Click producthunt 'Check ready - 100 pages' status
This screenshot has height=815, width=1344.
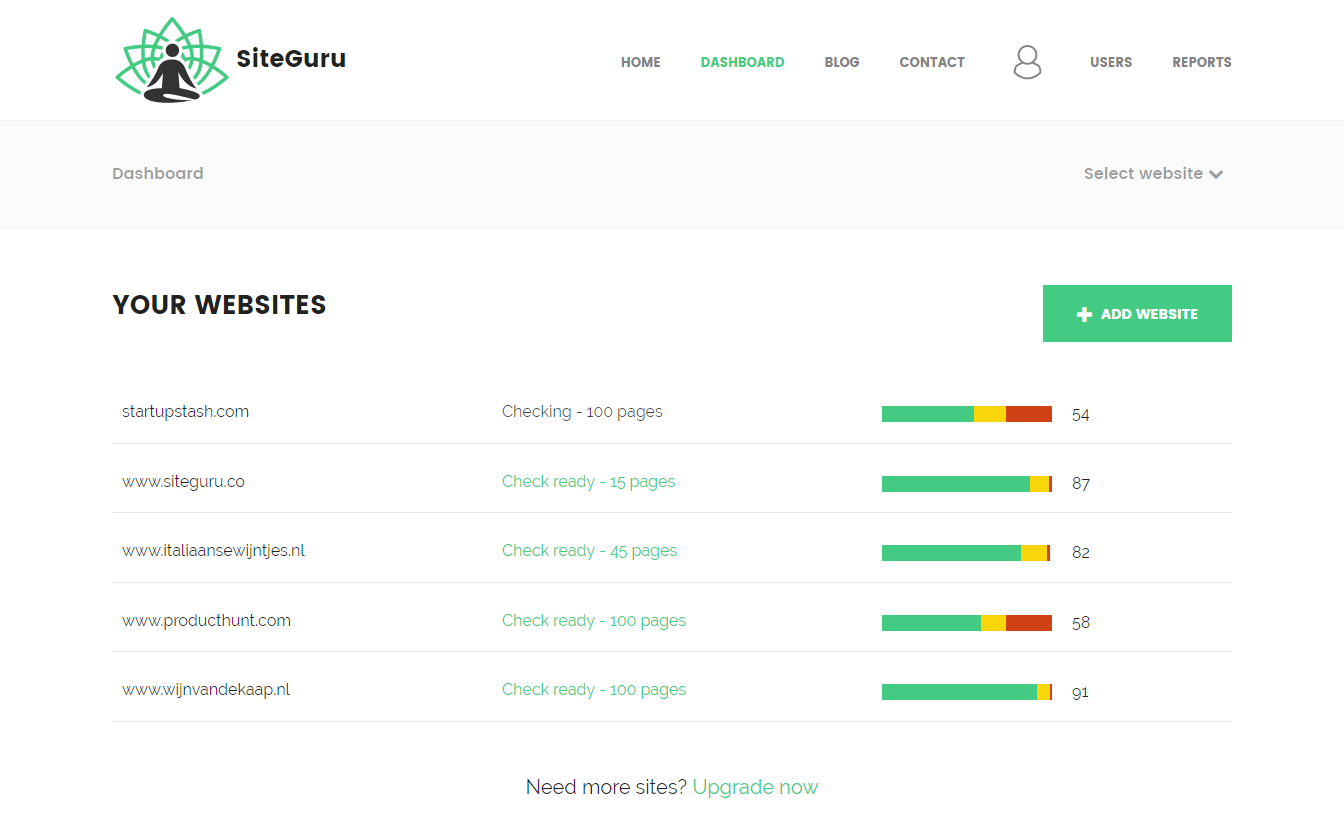594,620
